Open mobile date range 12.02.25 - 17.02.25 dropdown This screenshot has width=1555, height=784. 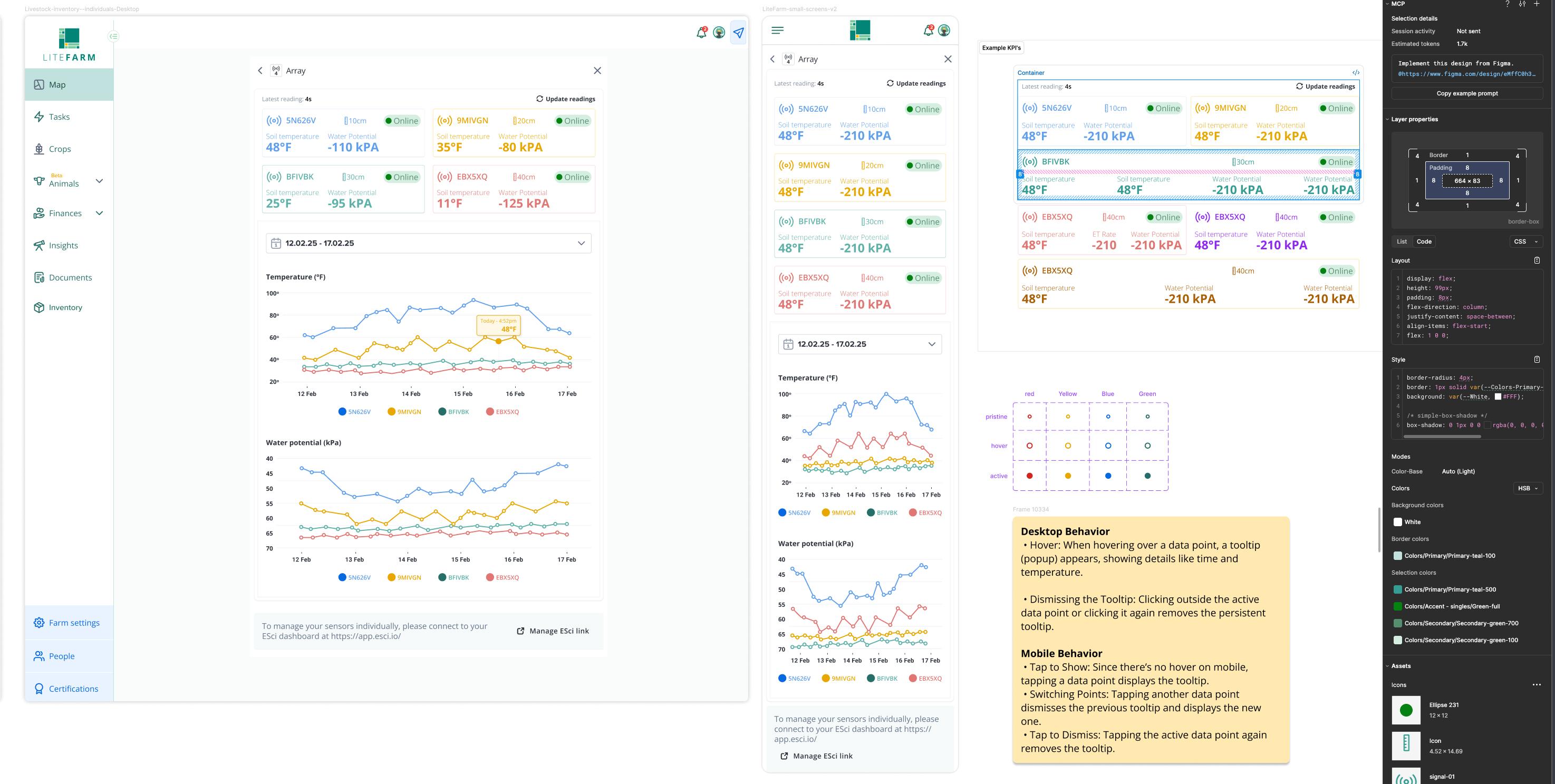tap(859, 344)
